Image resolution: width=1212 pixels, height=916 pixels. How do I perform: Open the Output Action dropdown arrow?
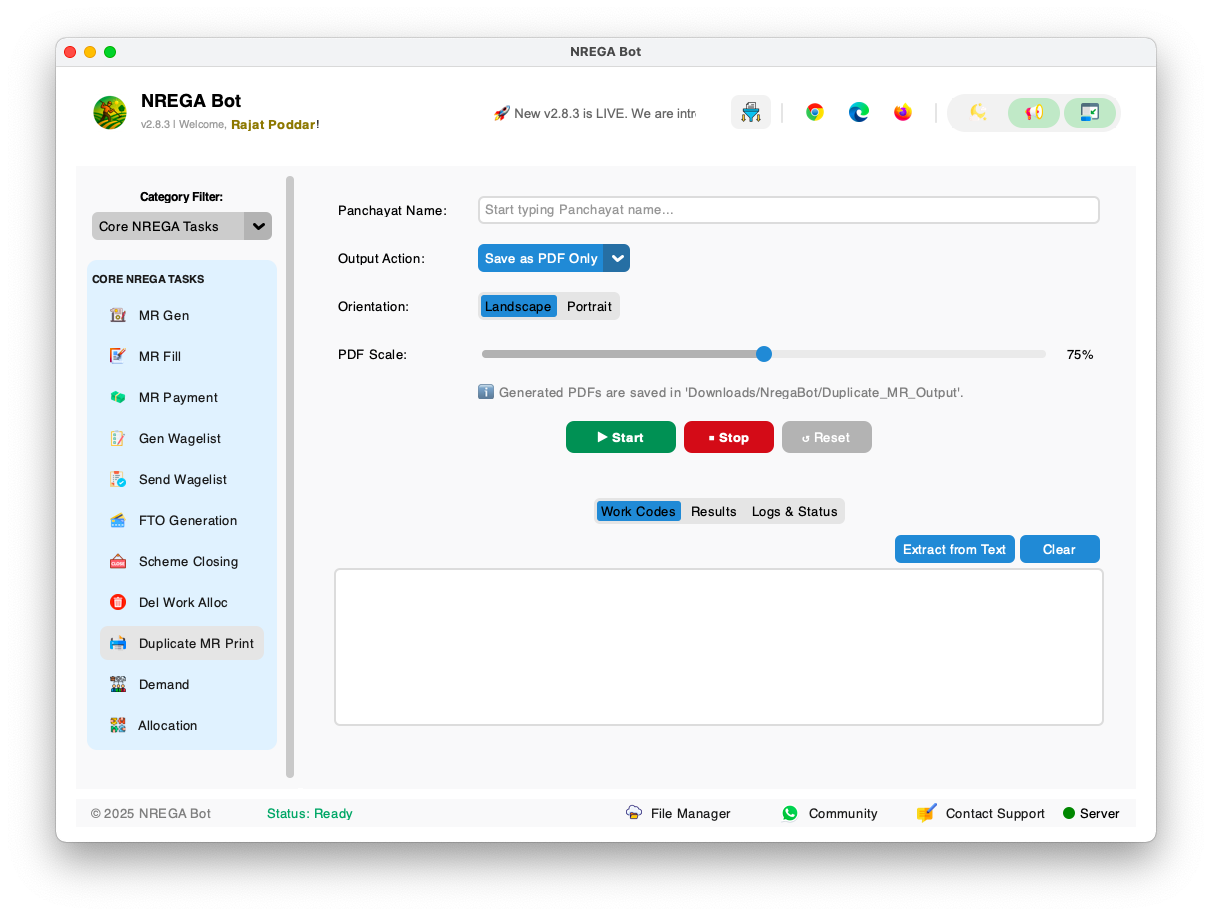tap(618, 258)
